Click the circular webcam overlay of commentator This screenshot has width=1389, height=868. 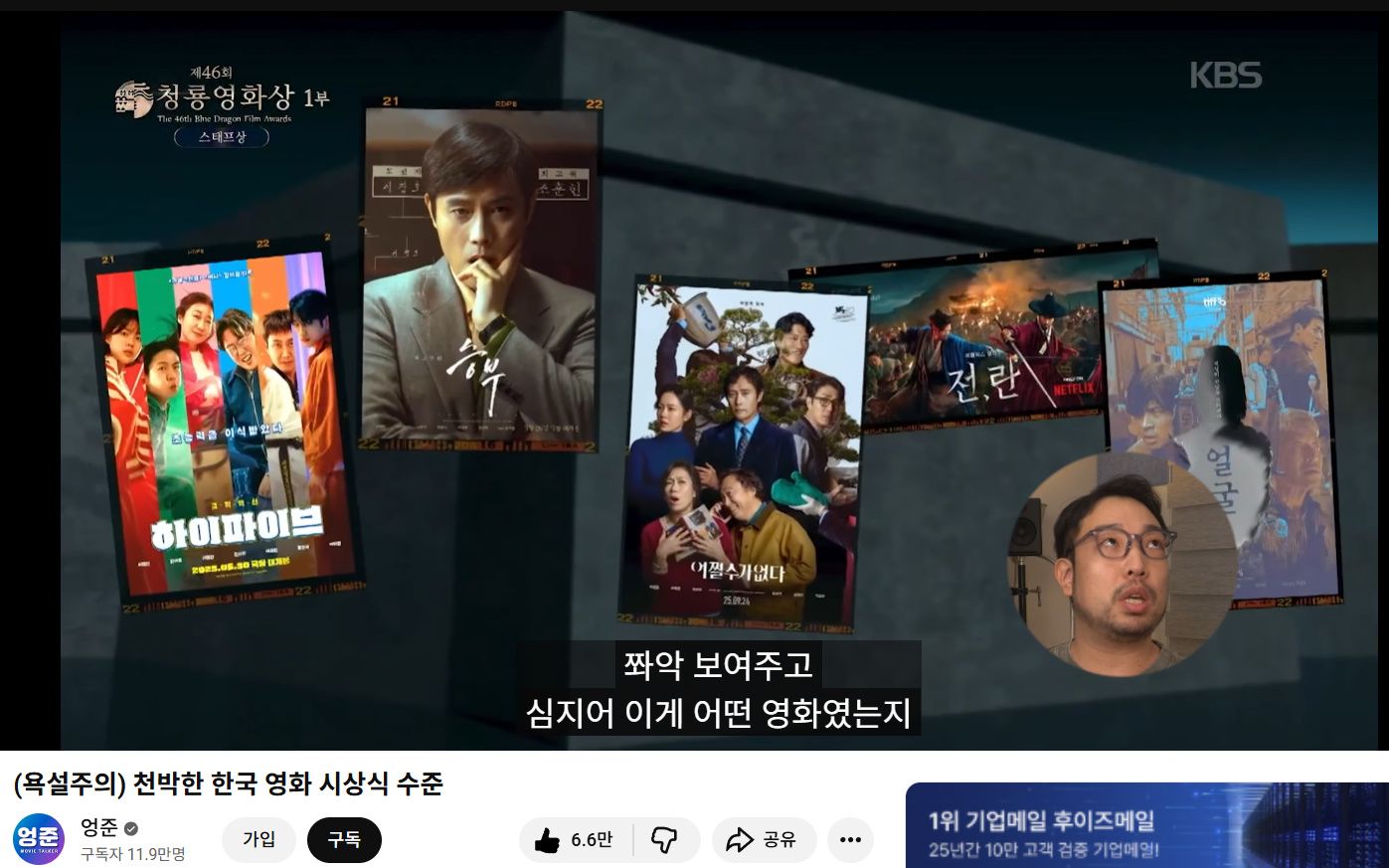[x=1122, y=564]
